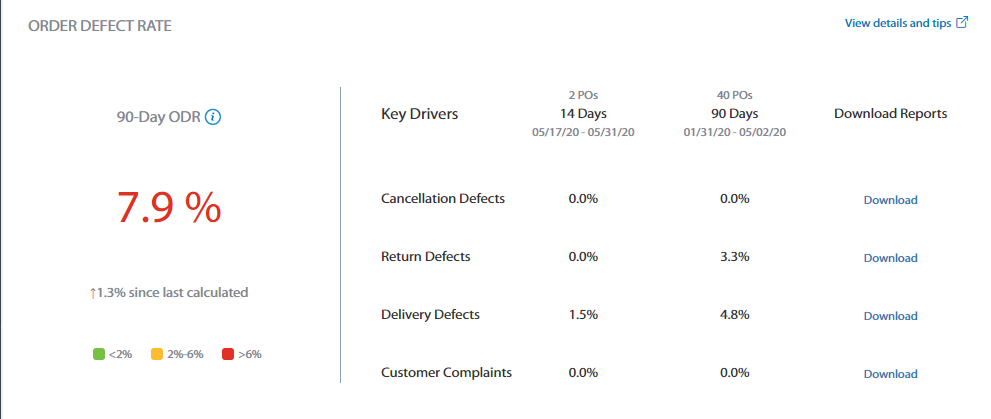Download the Customer Complaints report
This screenshot has width=991, height=419.
tap(891, 374)
